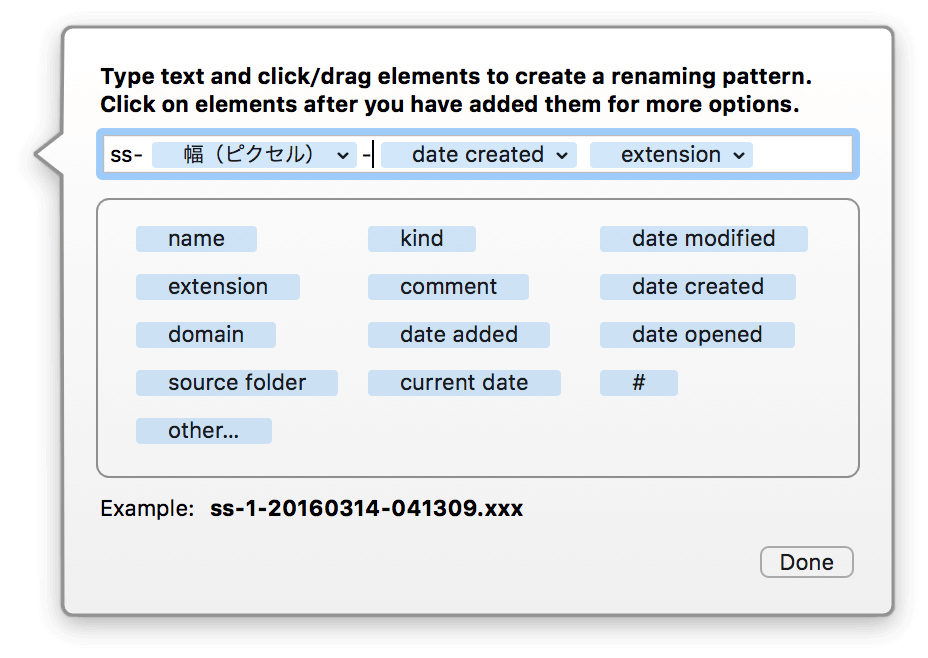928x658 pixels.
Task: Insert the date opened token
Action: pyautogui.click(x=697, y=335)
